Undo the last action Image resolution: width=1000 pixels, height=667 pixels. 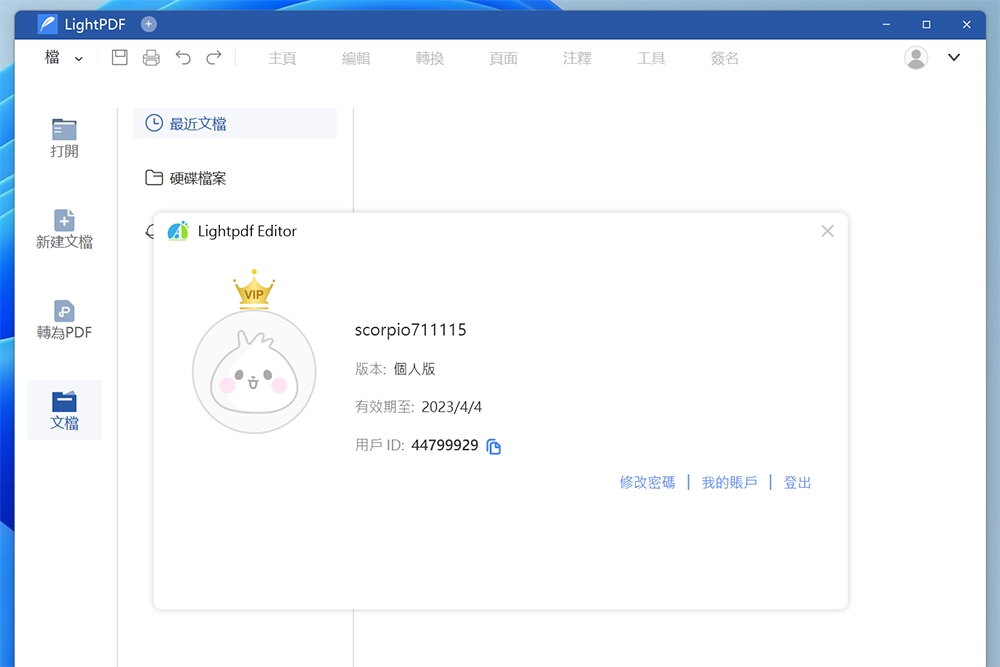click(x=183, y=57)
